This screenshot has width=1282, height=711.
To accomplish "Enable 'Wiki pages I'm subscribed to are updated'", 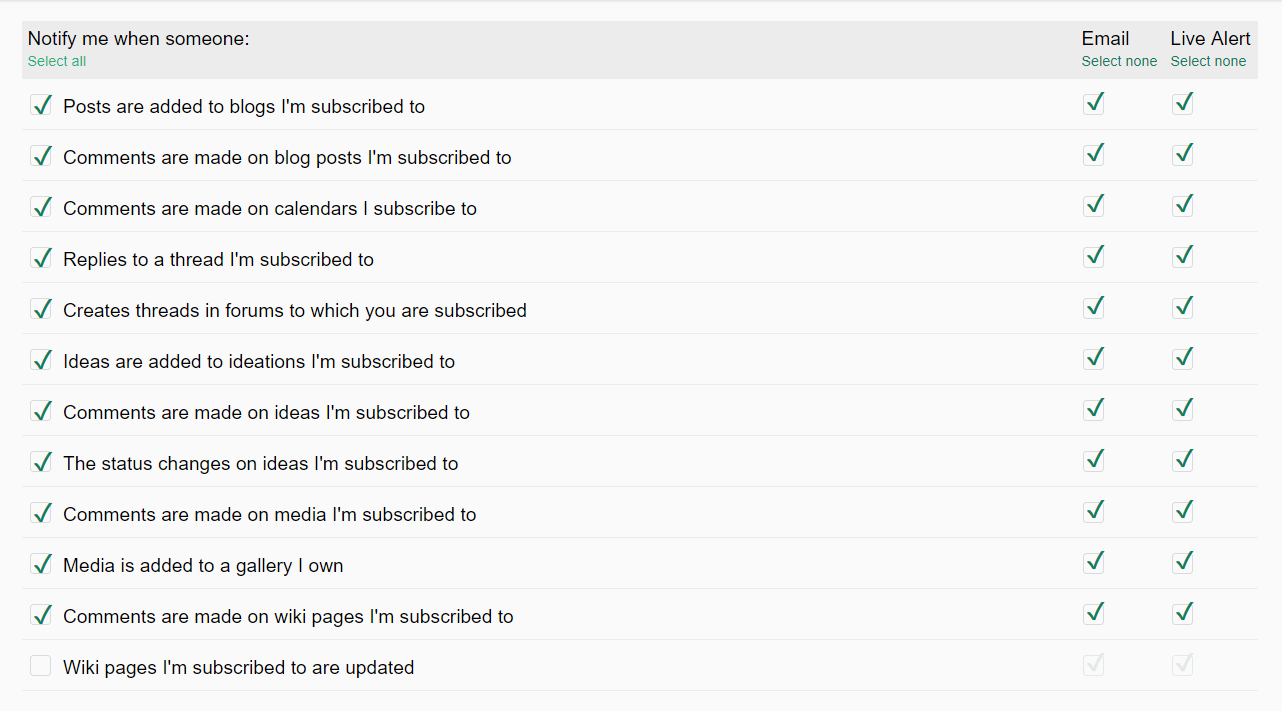I will click(41, 666).
